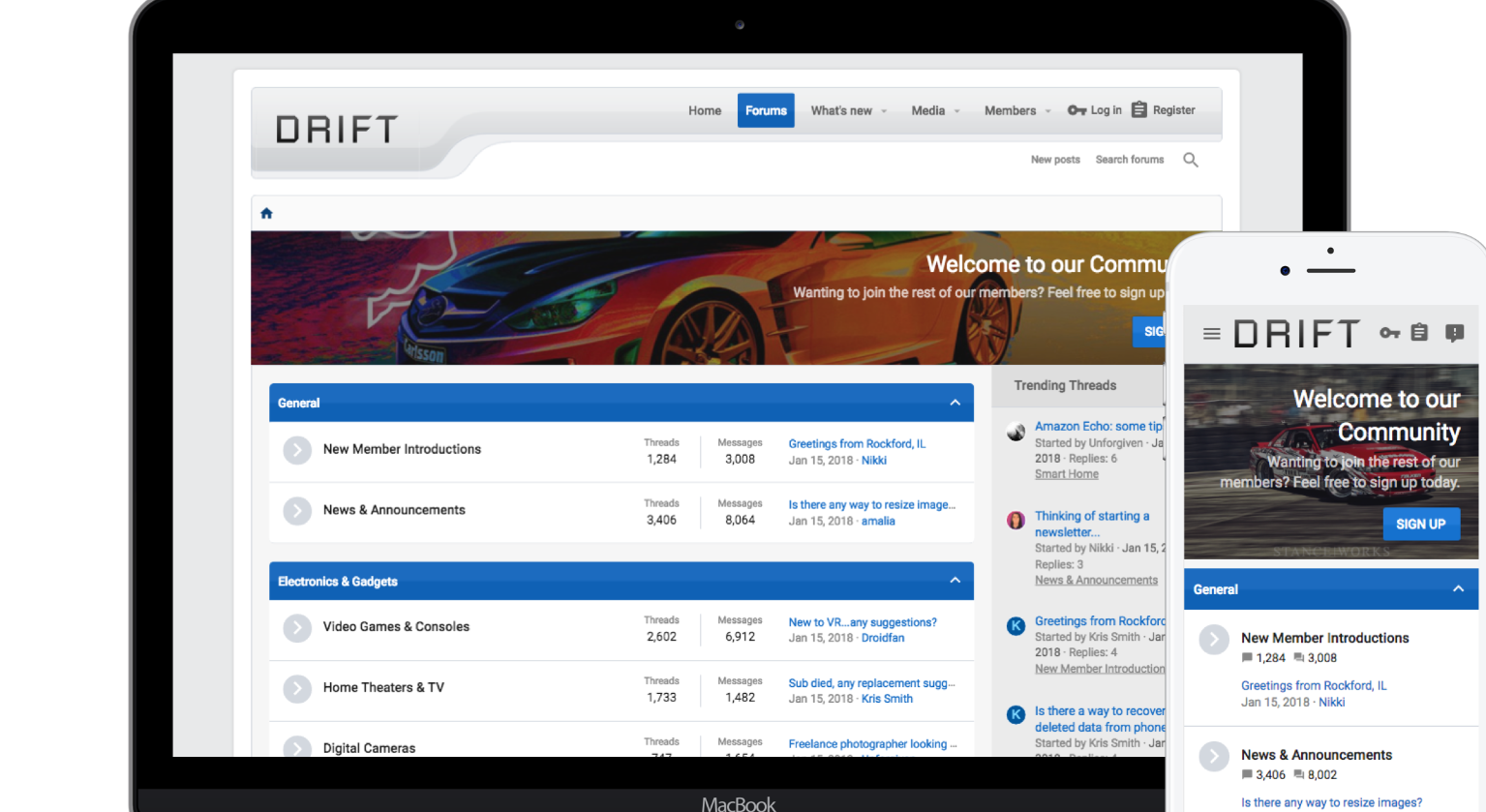Tap the phone 'Is there any way to resize images?' link
The width and height of the screenshot is (1486, 812).
click(1331, 803)
